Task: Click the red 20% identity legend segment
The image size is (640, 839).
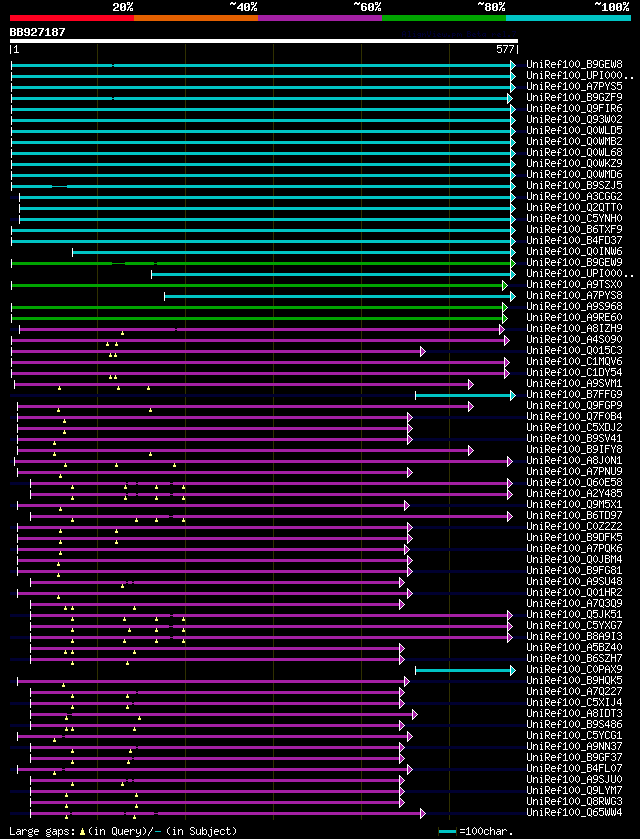Action: pyautogui.click(x=72, y=18)
